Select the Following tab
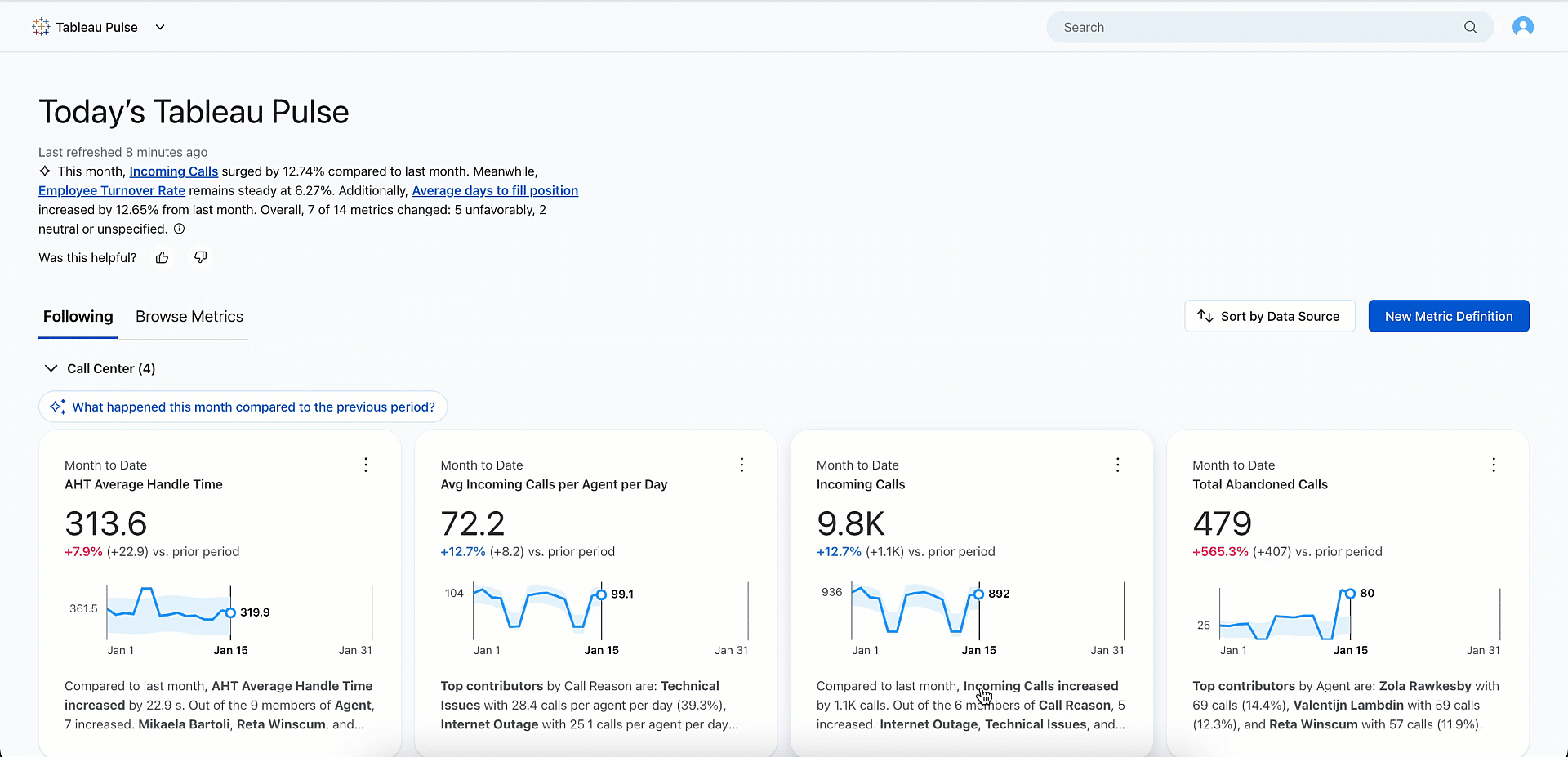Viewport: 1568px width, 757px height. coord(78,317)
